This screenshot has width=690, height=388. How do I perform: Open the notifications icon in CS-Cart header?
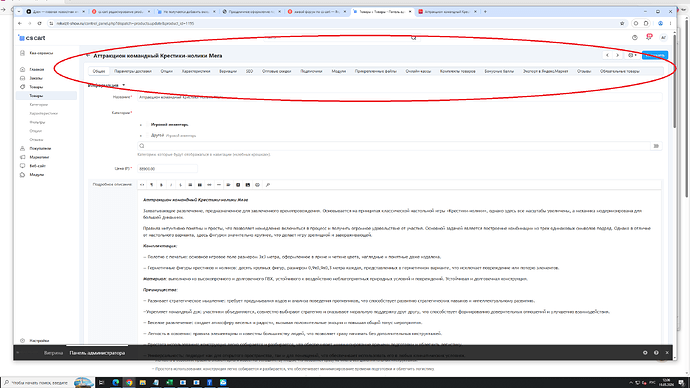(x=649, y=37)
